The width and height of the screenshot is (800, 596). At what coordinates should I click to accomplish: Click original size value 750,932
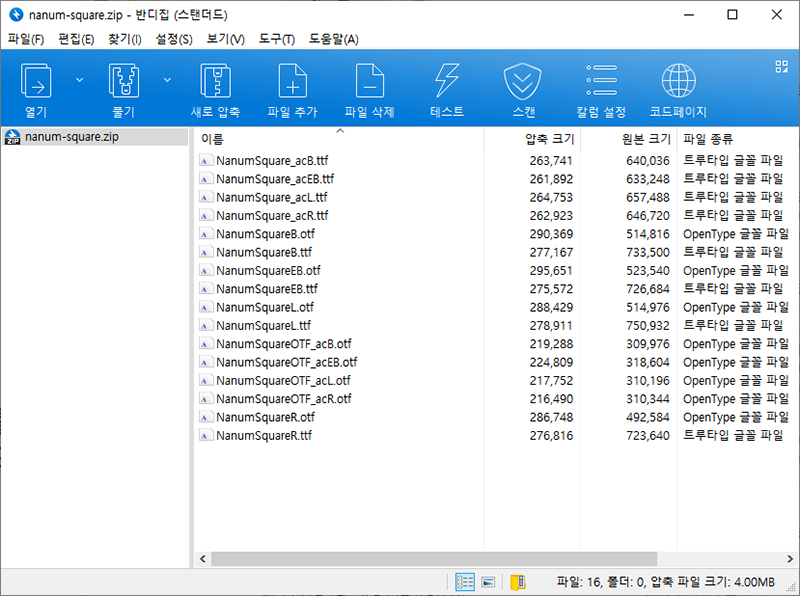tap(647, 326)
